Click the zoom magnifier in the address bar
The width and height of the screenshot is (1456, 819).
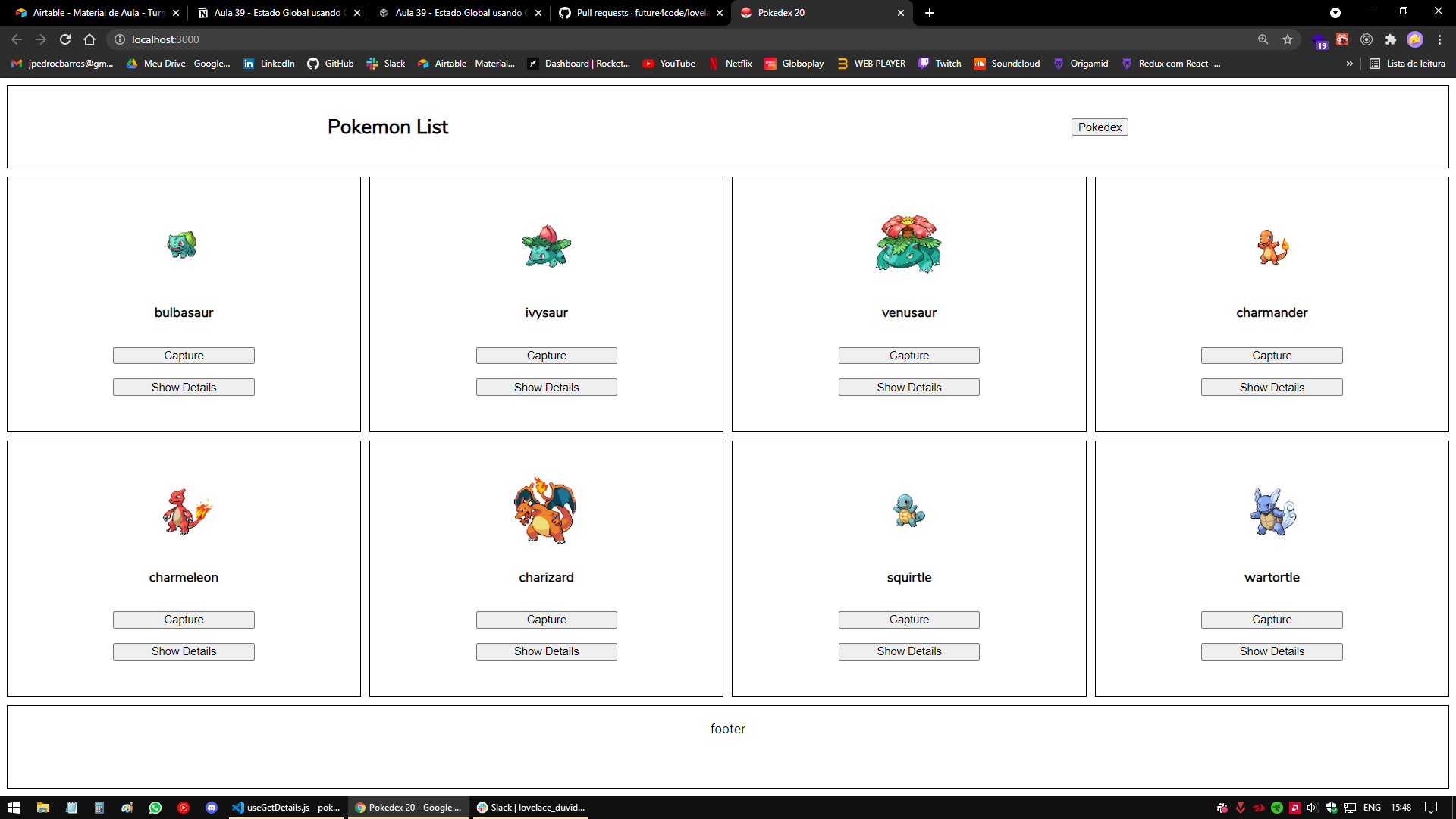tap(1263, 39)
